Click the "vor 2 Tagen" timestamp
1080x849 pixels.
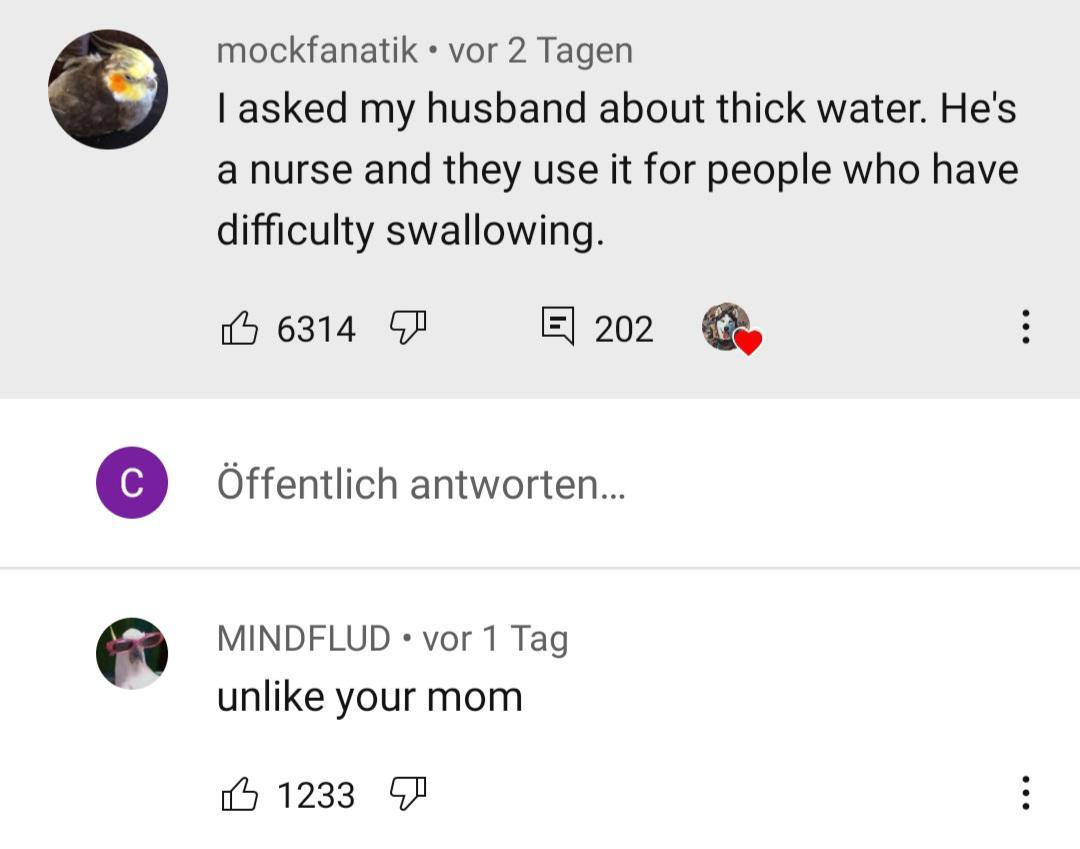(x=540, y=50)
